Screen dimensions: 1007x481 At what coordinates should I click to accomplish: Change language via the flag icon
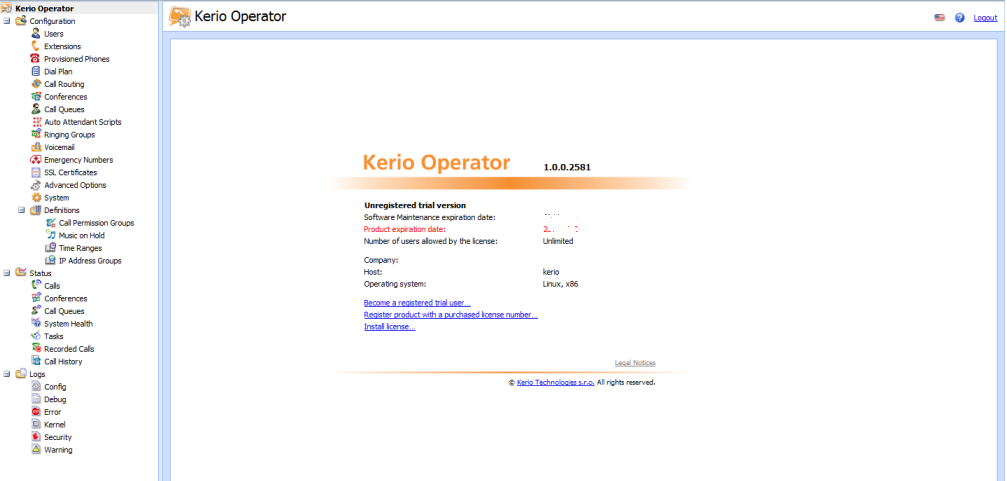tap(940, 18)
